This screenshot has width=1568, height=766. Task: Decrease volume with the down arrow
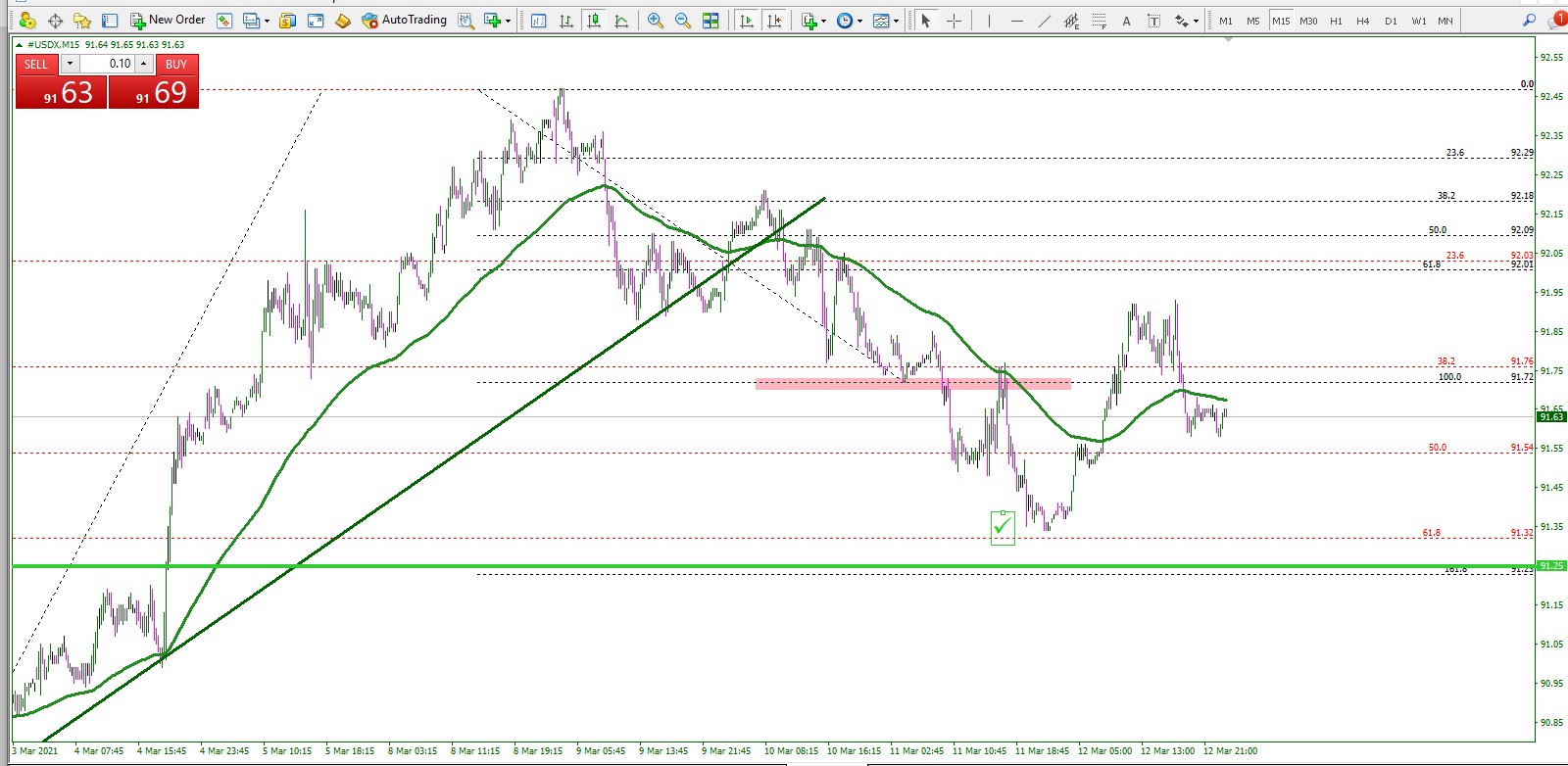[x=70, y=64]
